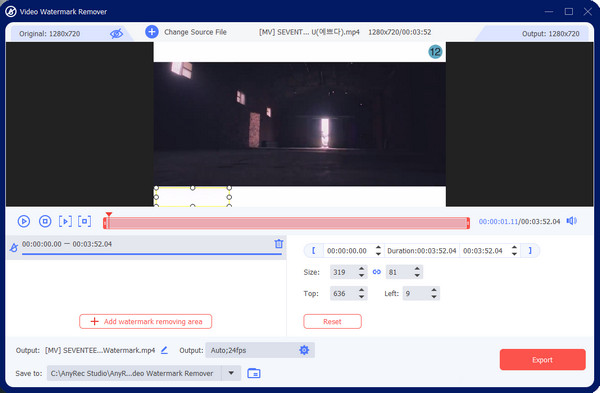Click the red playhead marker on timeline
This screenshot has width=600, height=393.
(x=109, y=215)
